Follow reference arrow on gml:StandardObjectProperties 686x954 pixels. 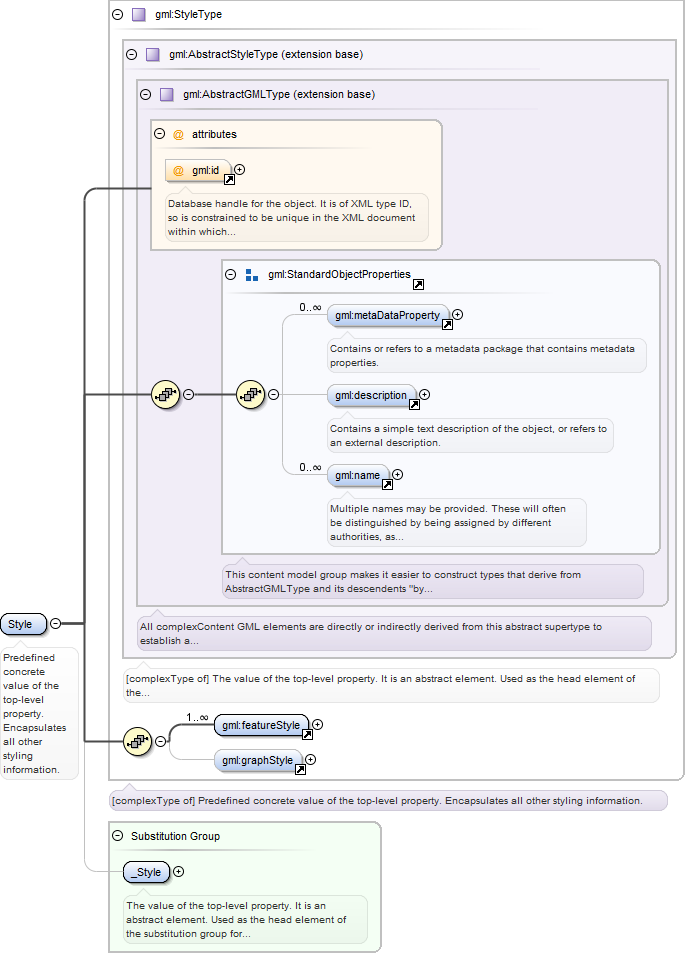418,284
